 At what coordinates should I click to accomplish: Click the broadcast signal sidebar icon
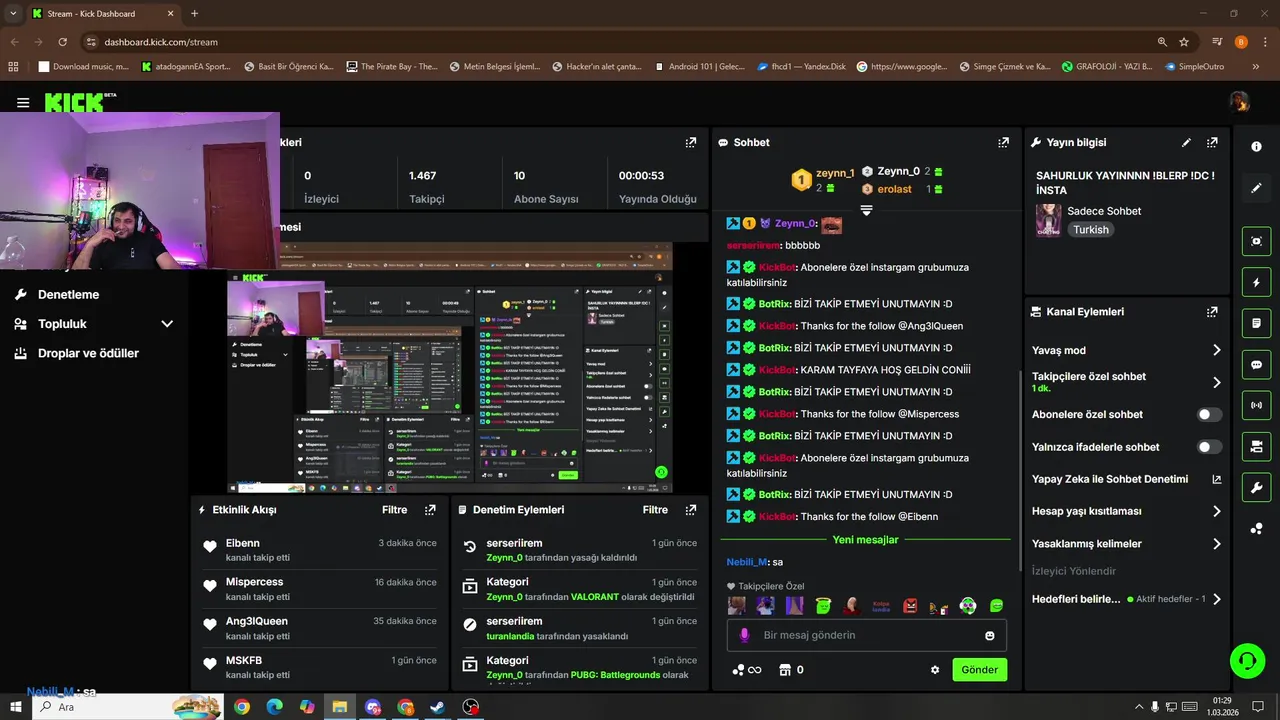click(1256, 406)
